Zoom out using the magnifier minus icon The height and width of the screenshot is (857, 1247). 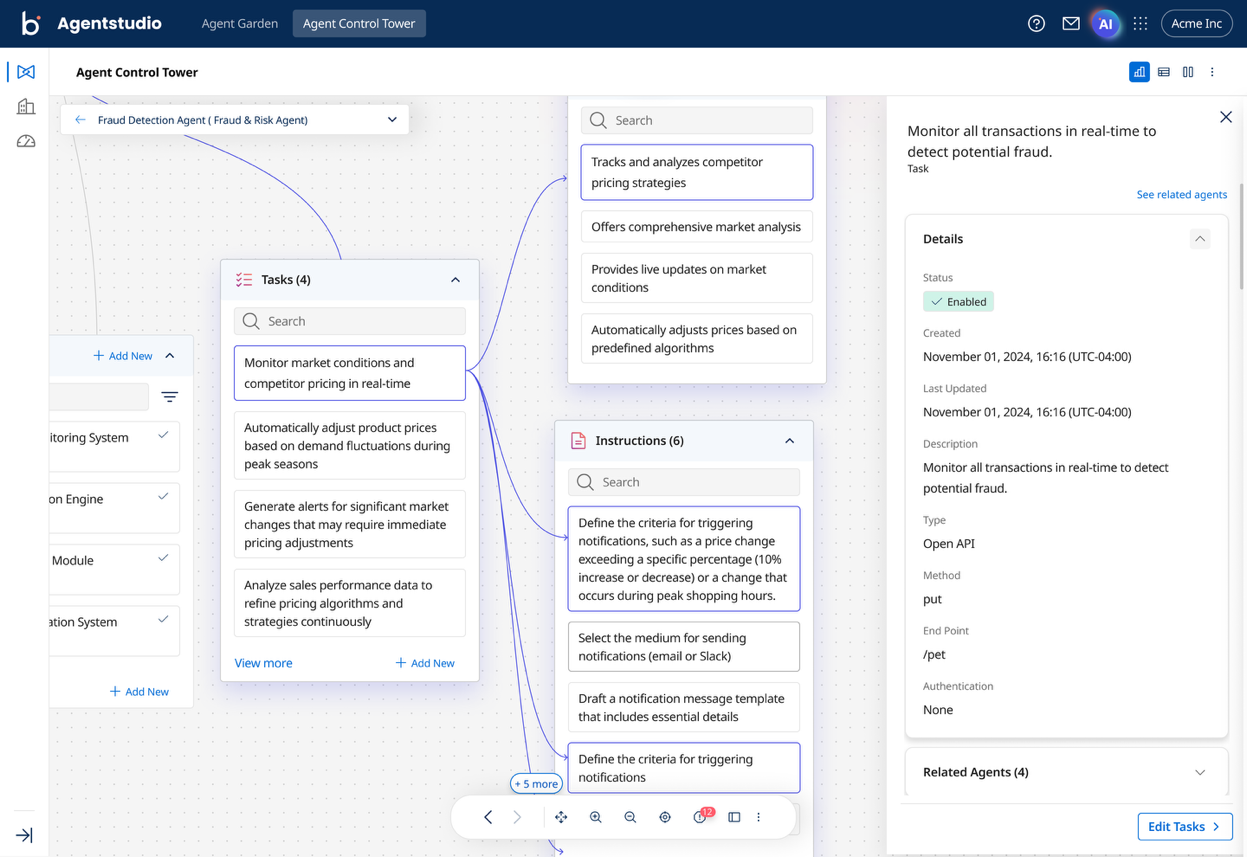[630, 817]
